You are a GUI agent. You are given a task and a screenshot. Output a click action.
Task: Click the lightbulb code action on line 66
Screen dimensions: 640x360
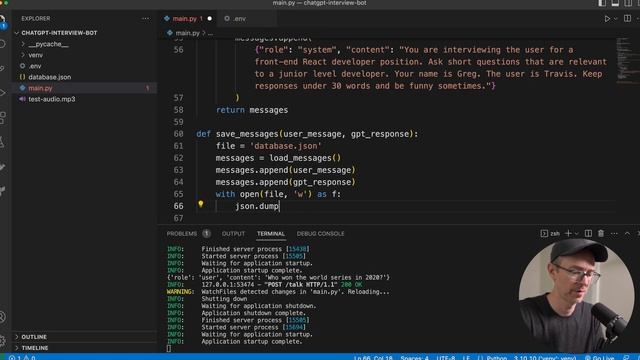pyautogui.click(x=201, y=203)
